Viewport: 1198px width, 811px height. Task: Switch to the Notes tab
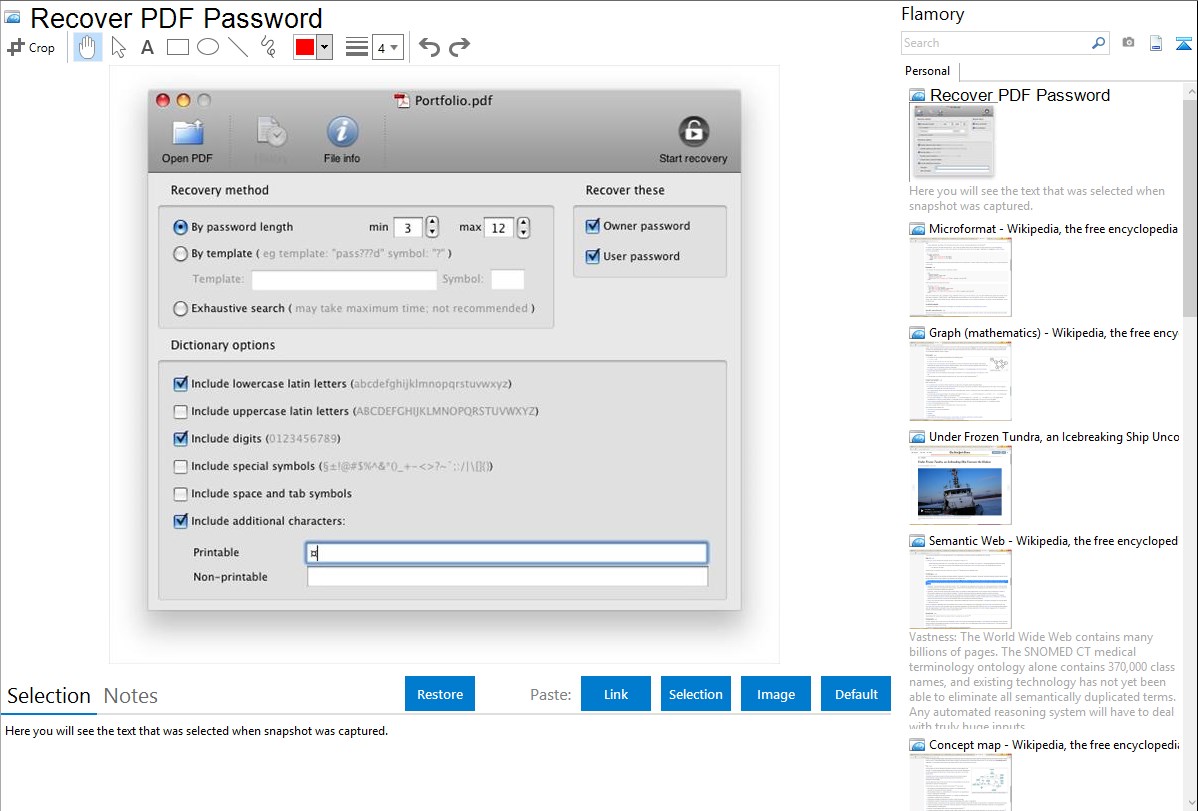[131, 696]
